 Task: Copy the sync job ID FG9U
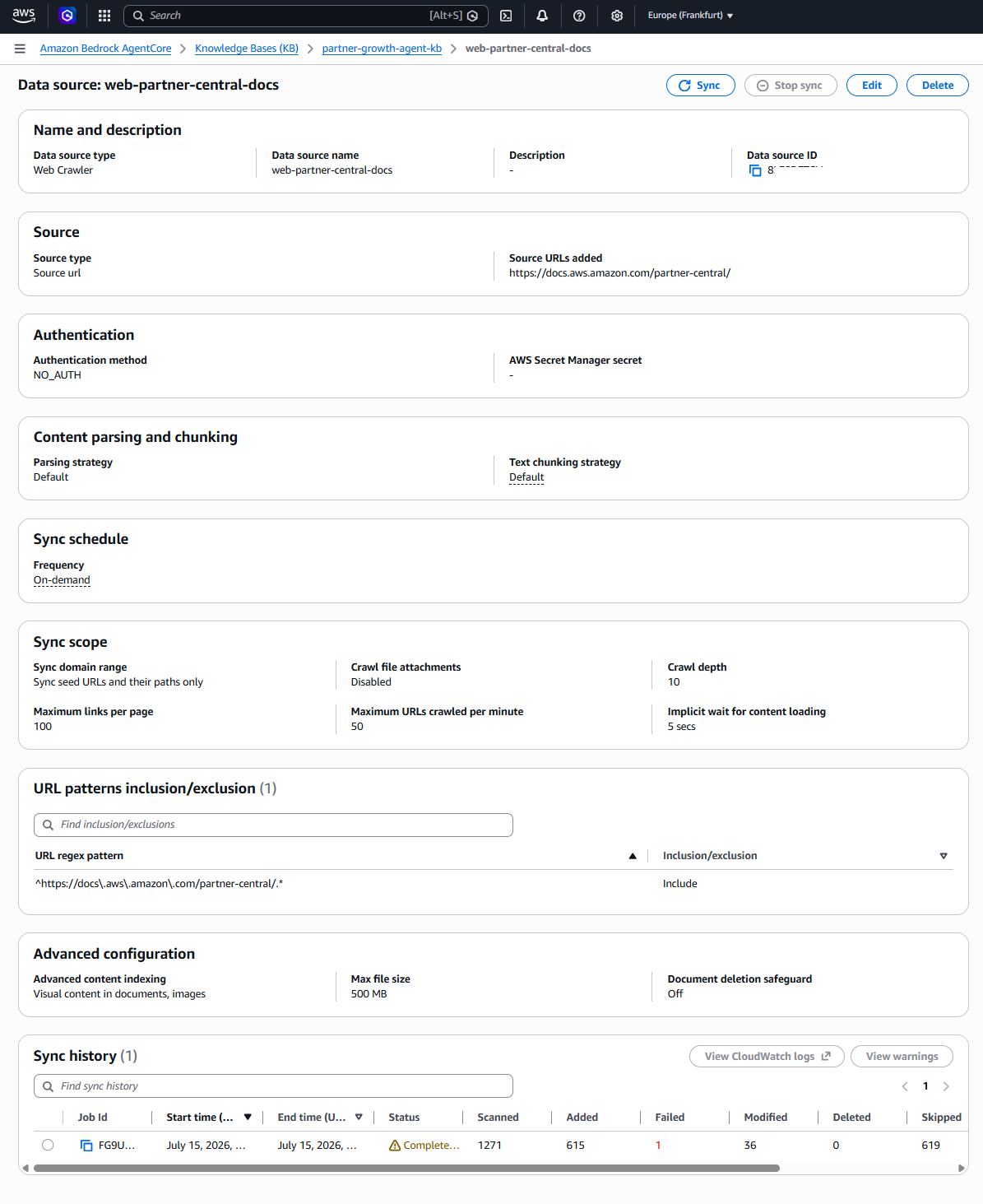click(x=86, y=1146)
